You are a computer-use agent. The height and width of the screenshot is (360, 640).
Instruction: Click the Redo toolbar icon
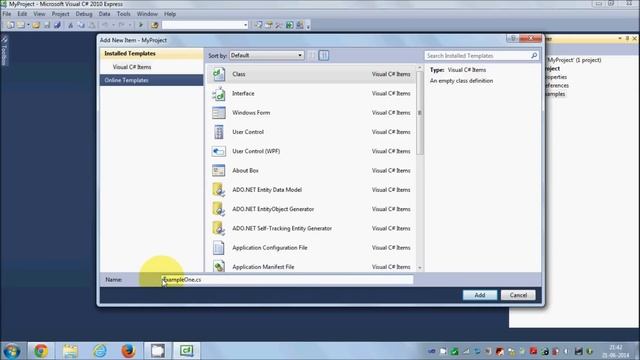click(121, 25)
